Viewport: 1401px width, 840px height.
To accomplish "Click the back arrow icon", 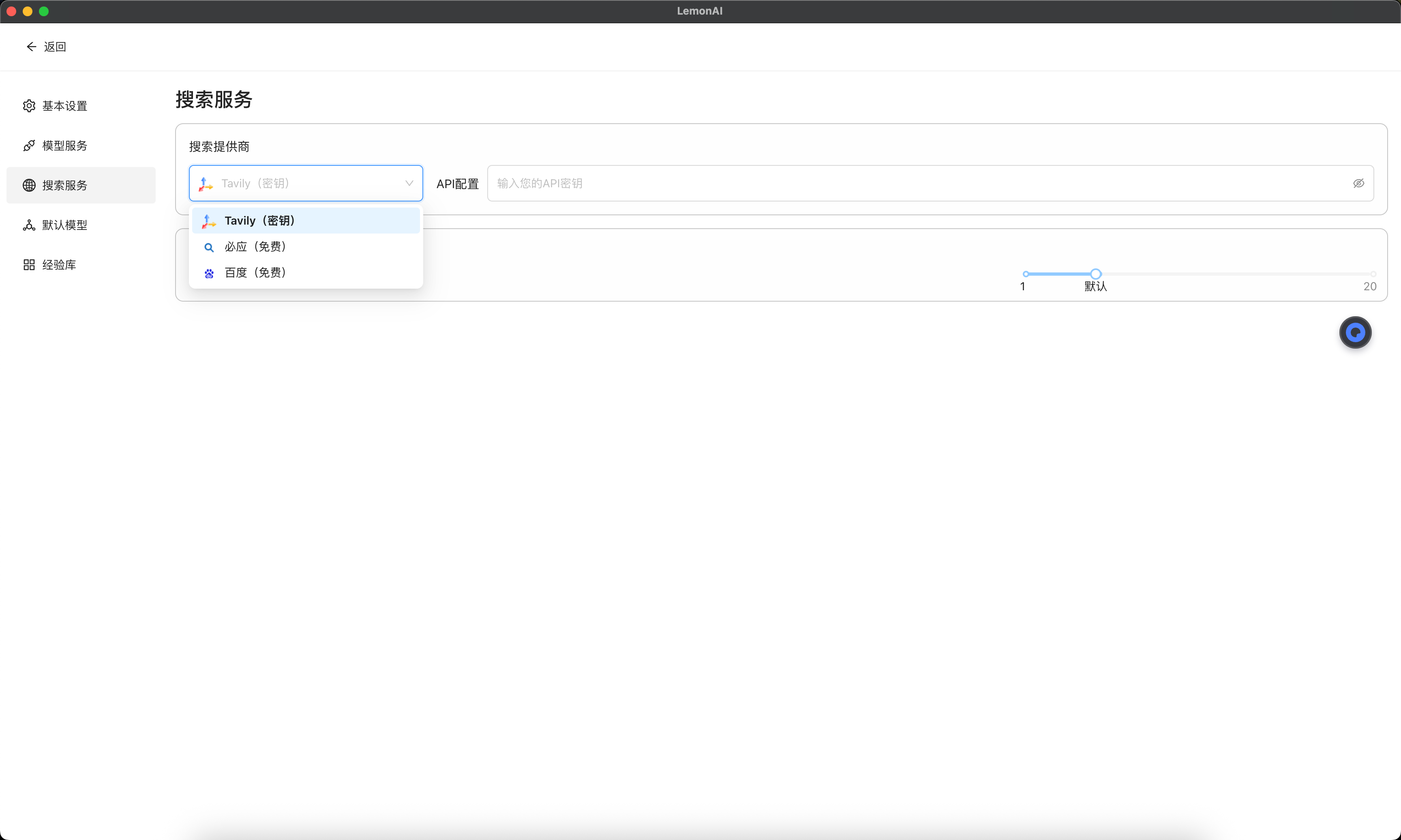I will 31,46.
